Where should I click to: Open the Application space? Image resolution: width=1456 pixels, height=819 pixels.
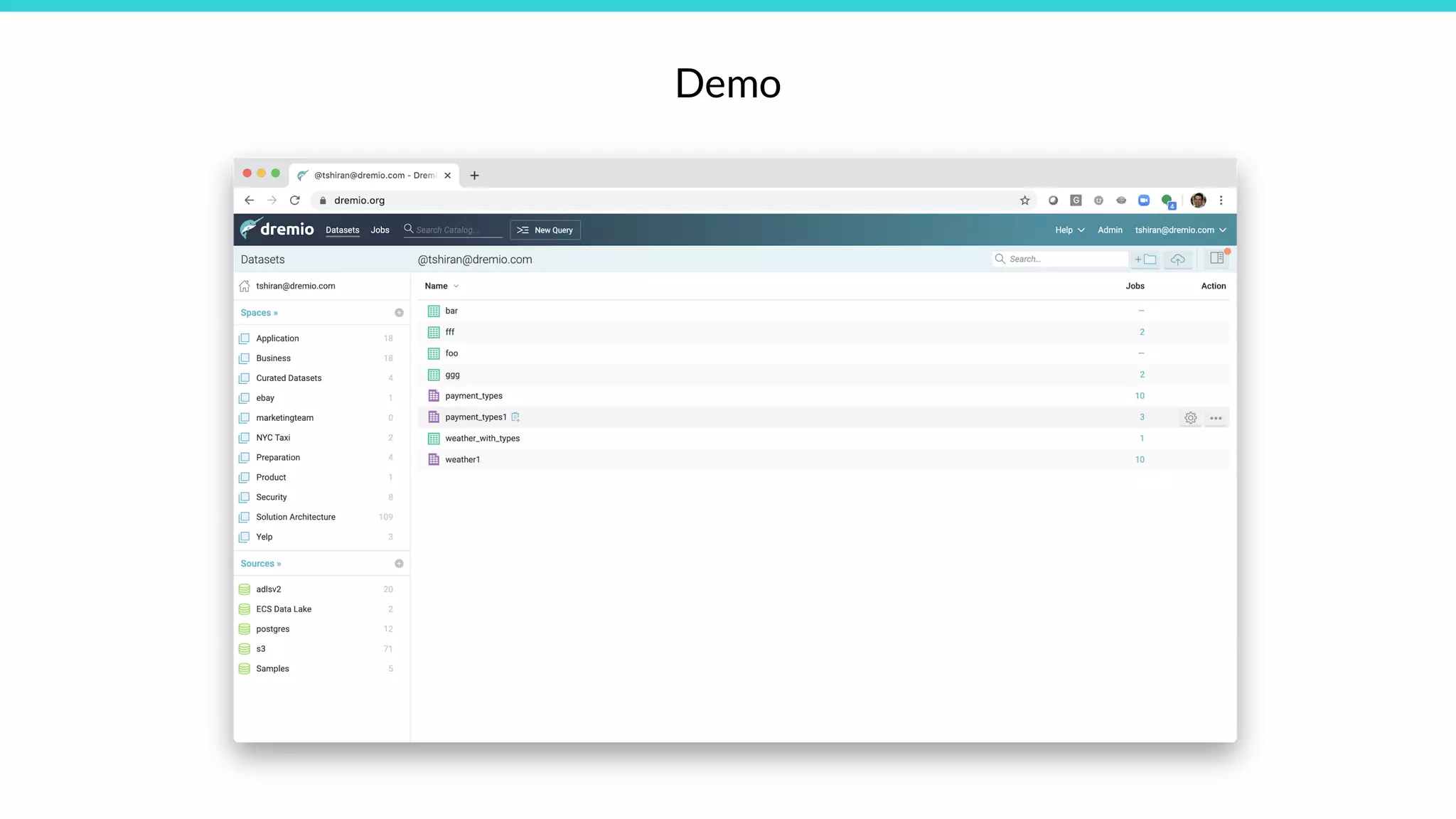click(277, 338)
